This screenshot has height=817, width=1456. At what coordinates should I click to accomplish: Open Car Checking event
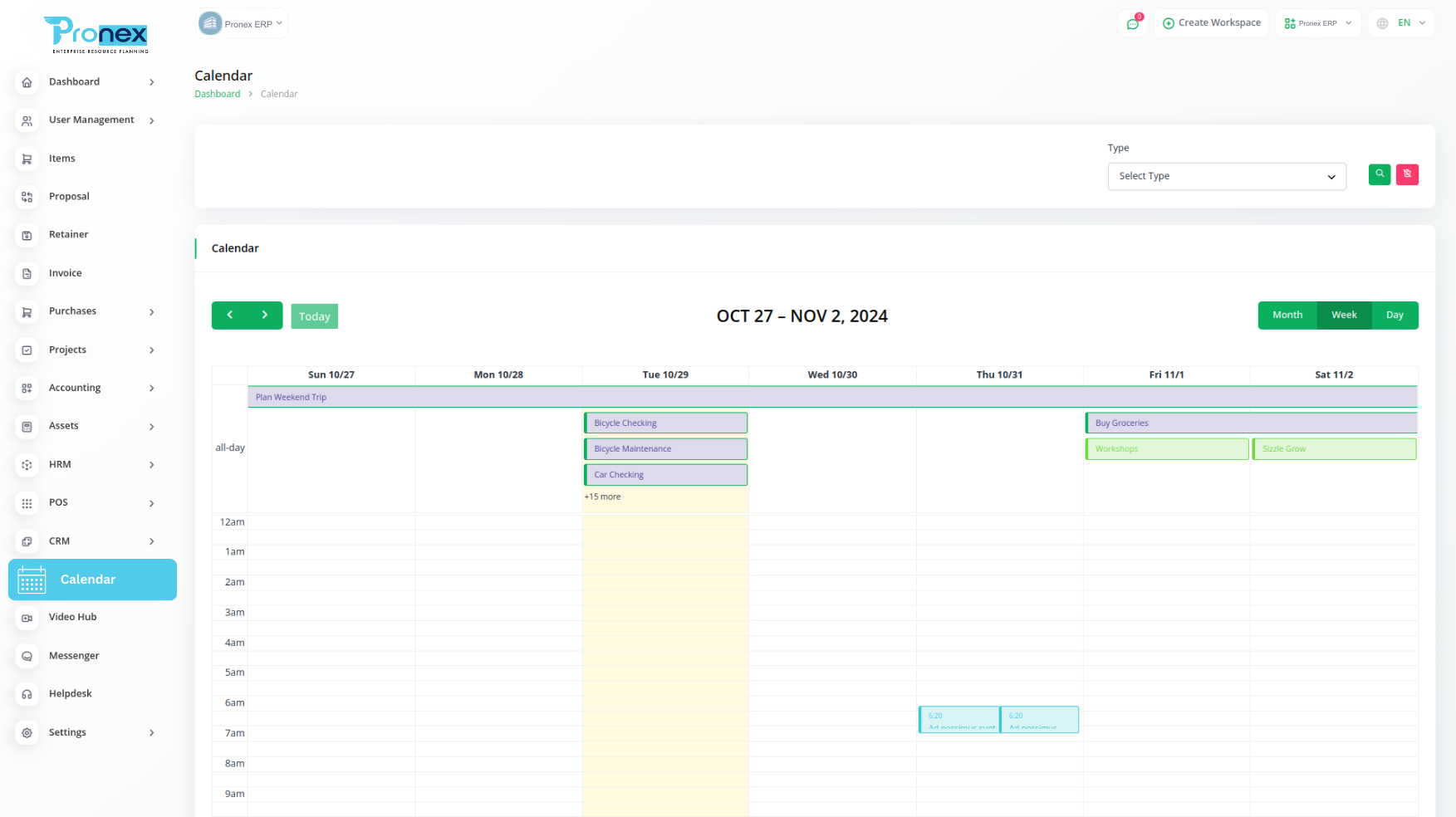coord(665,474)
